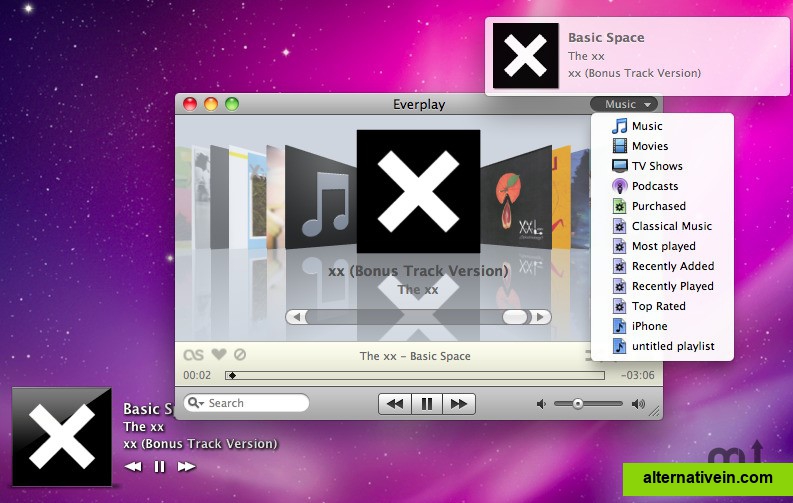Select Music from the source menu
793x503 pixels.
click(662, 126)
